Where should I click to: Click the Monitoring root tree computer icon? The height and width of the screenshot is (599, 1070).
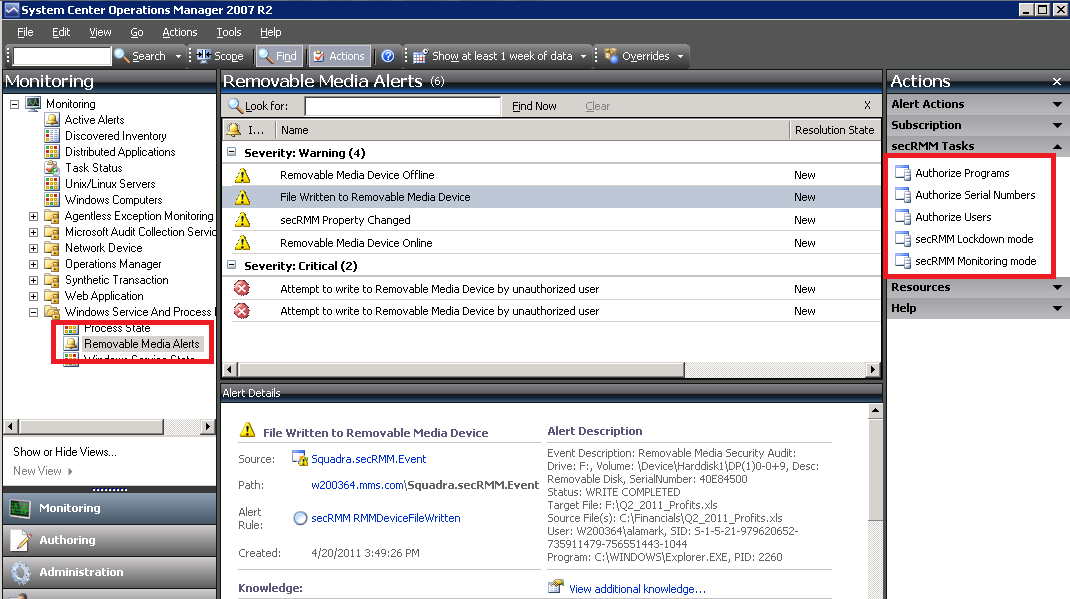click(x=33, y=104)
